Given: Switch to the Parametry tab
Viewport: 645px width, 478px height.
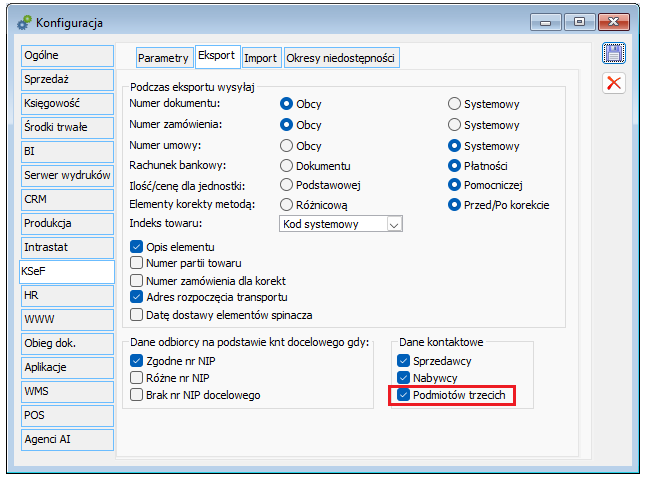Looking at the screenshot, I should [163, 58].
